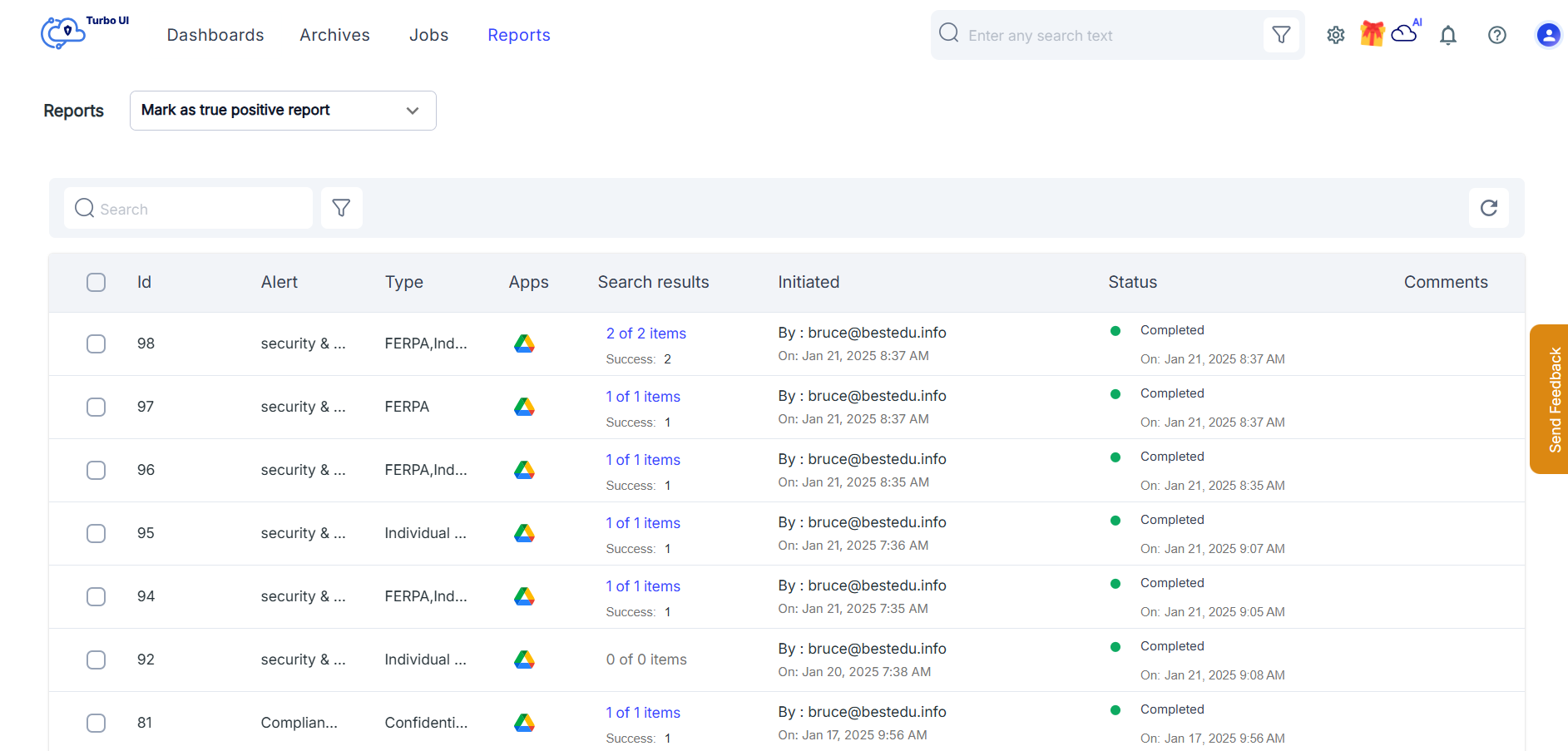
Task: Click the gift box icon in the header
Action: [x=1372, y=34]
